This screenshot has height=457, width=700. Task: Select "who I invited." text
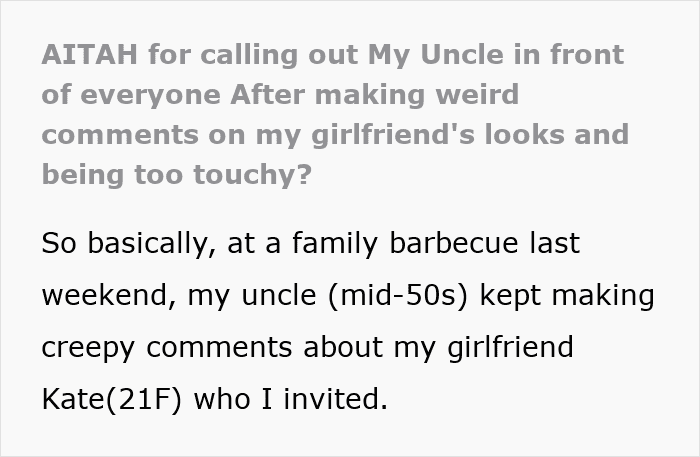pos(291,399)
